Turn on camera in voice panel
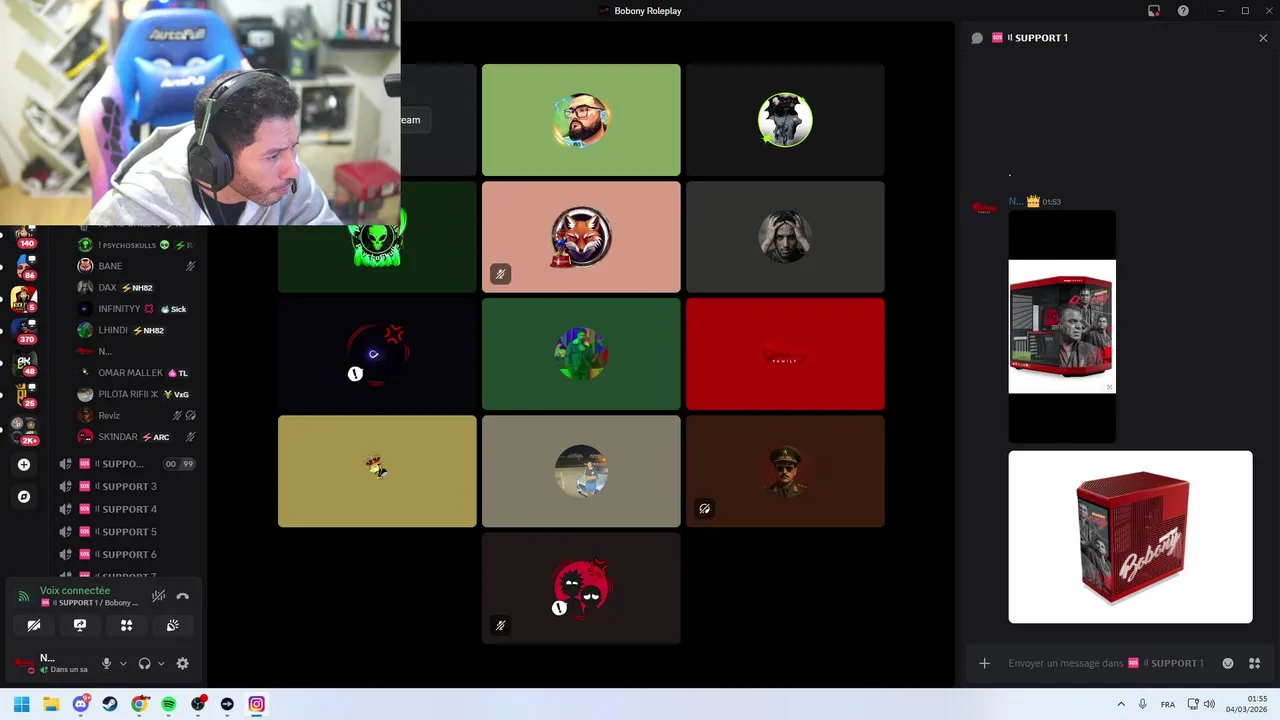This screenshot has width=1280, height=720. click(34, 625)
